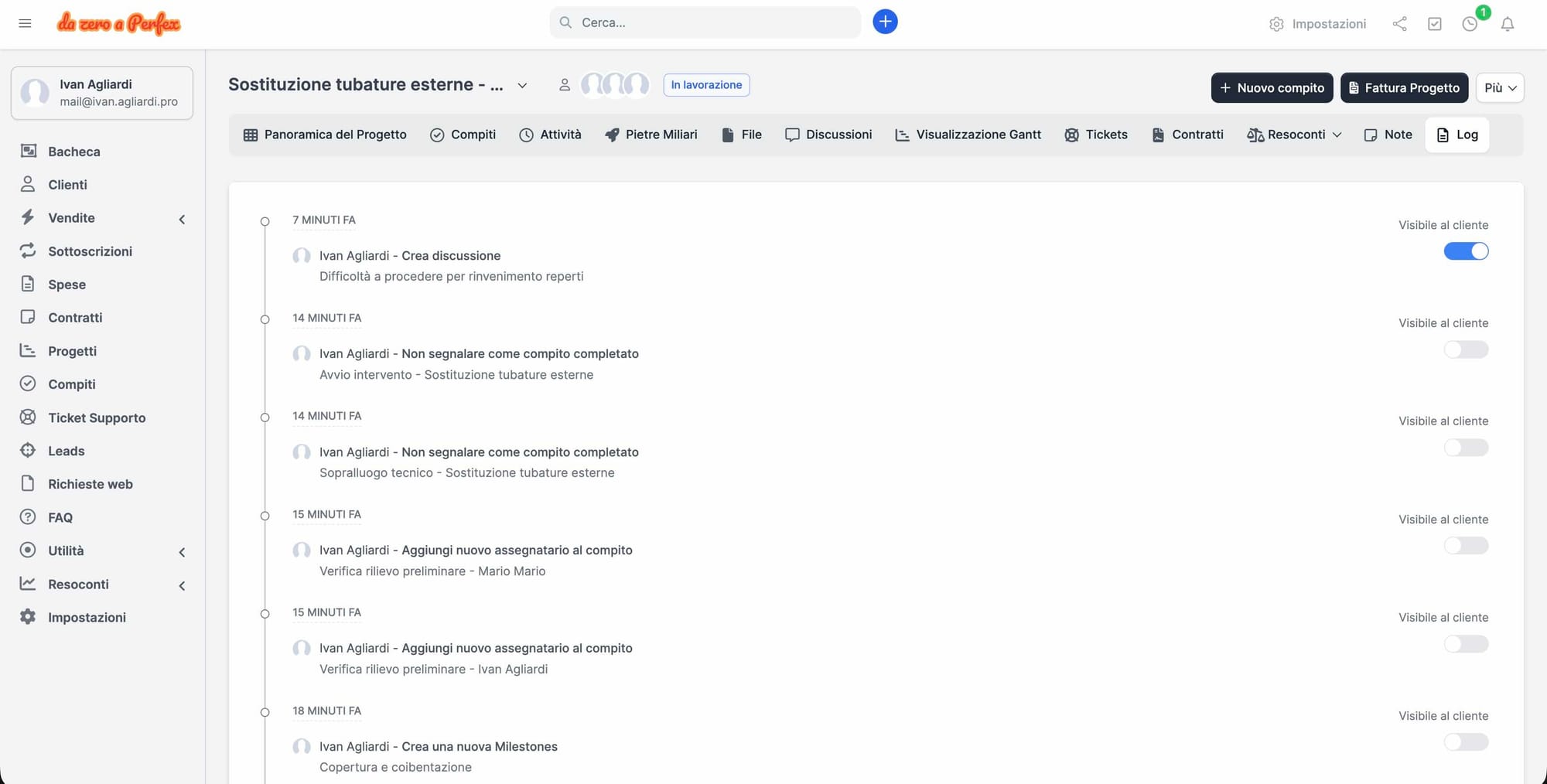Enable client visibility for Avvio intervento entry
Viewport: 1547px width, 784px height.
point(1465,349)
